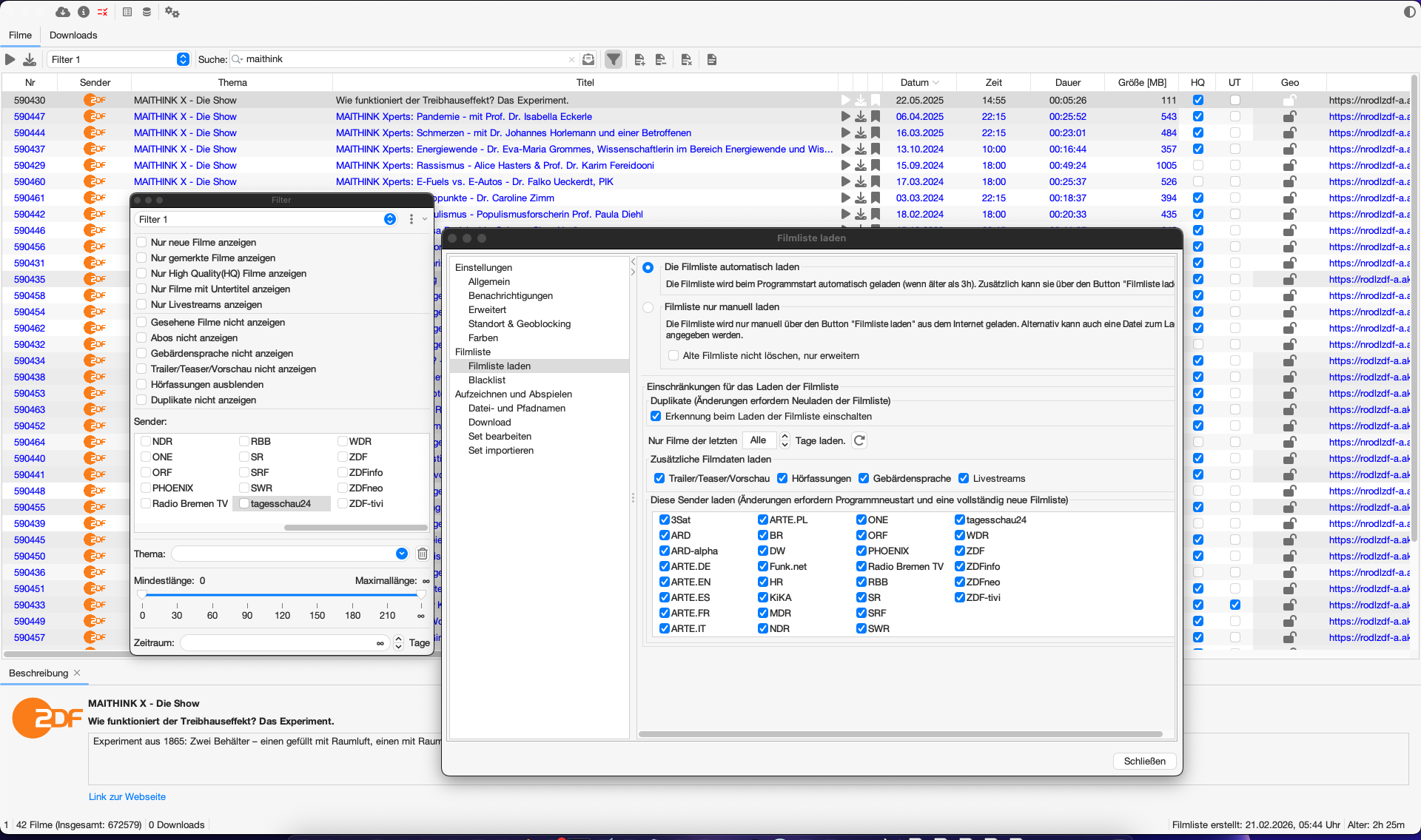1421x840 pixels.
Task: Open the Filter 1 dropdown in toolbar
Action: [x=183, y=59]
